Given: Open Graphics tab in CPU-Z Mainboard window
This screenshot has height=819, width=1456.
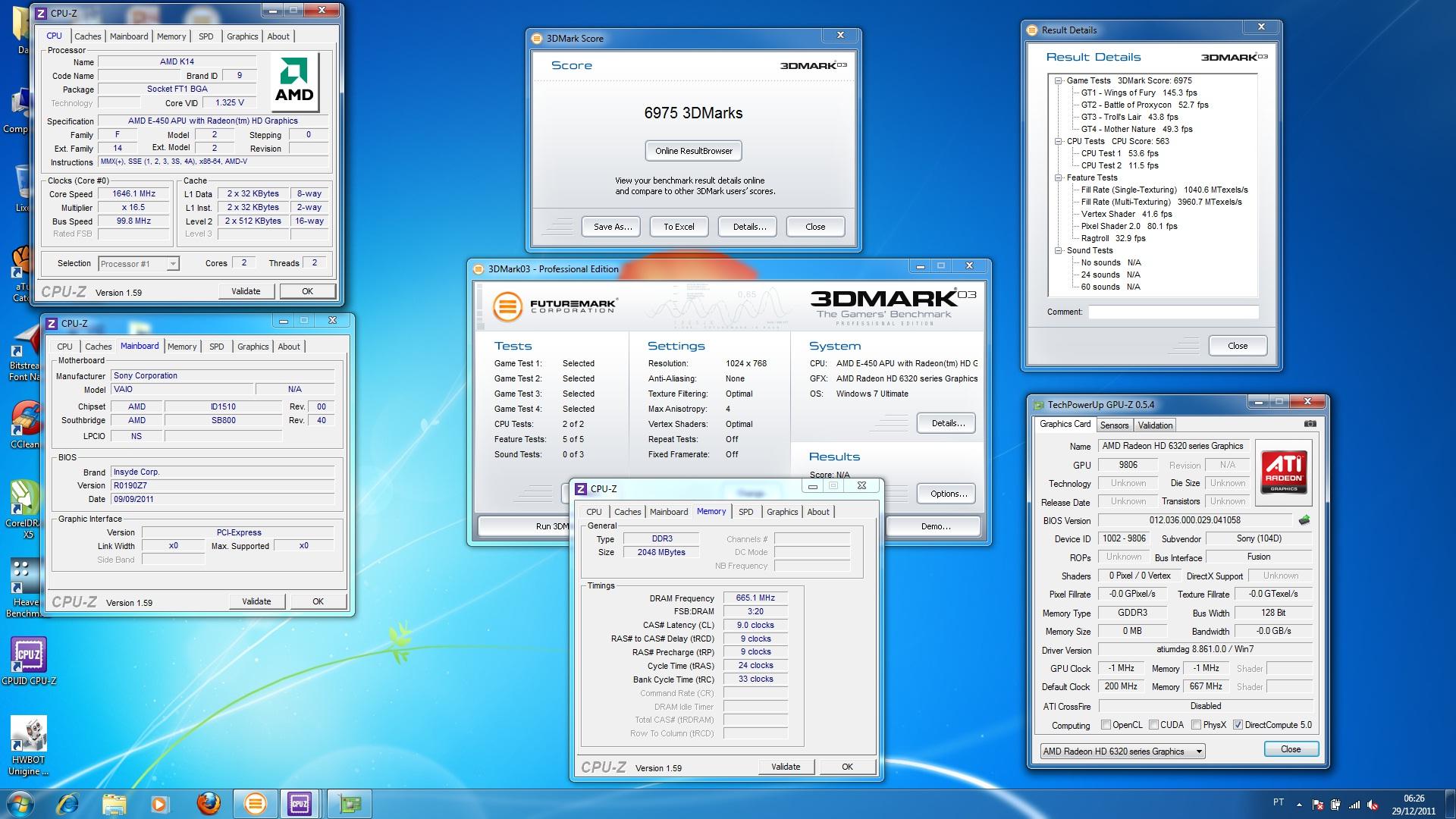Looking at the screenshot, I should (253, 347).
